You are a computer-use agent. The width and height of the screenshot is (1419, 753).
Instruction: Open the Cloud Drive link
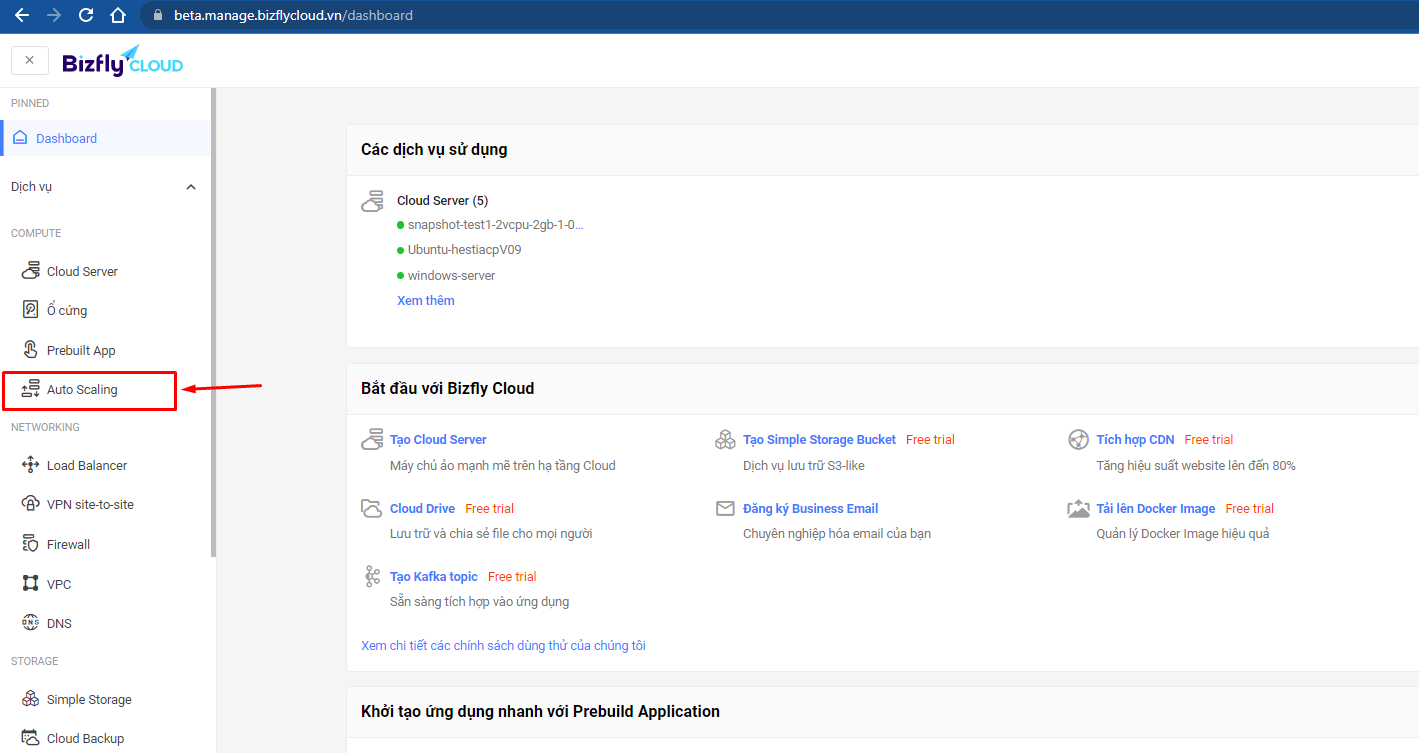coord(422,509)
